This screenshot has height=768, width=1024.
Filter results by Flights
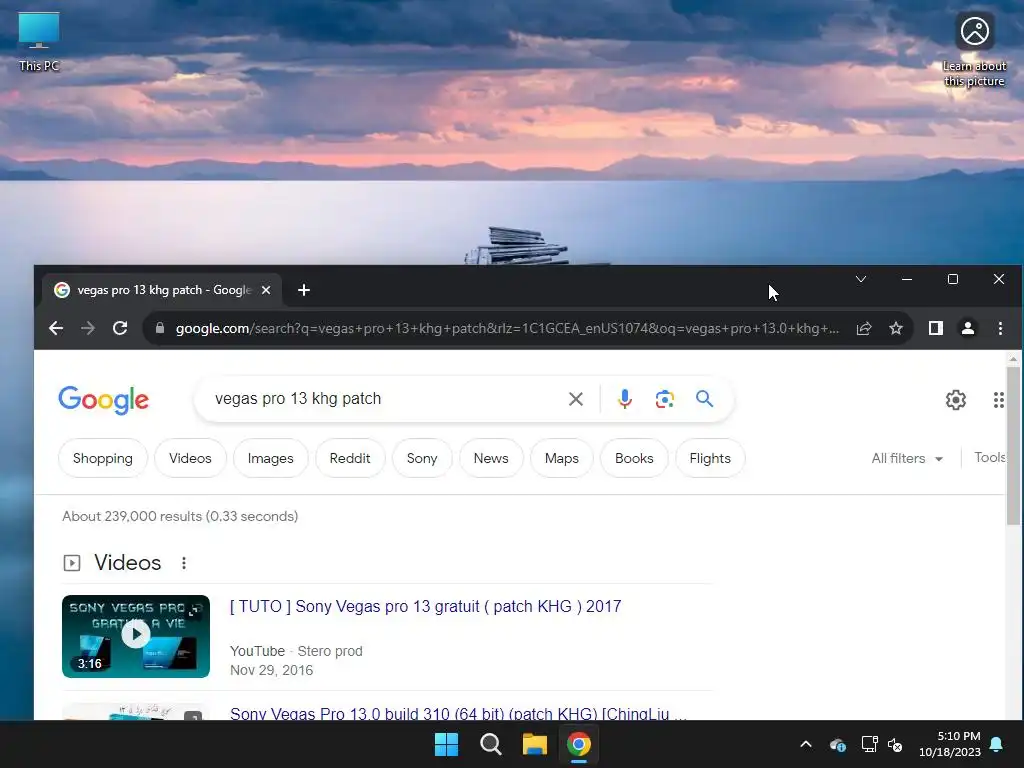pos(710,458)
